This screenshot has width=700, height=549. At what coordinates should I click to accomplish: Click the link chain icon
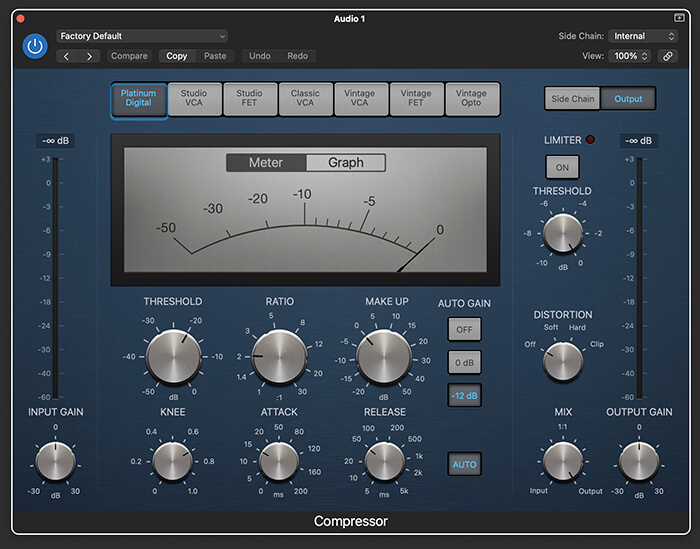668,56
